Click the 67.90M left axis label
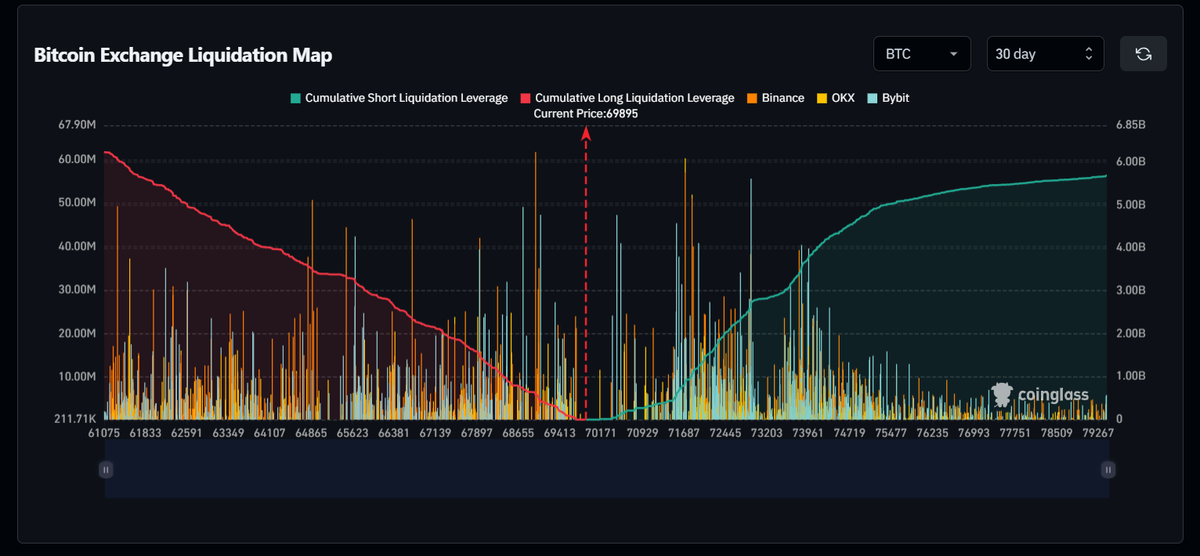The height and width of the screenshot is (556, 1200). tap(77, 125)
